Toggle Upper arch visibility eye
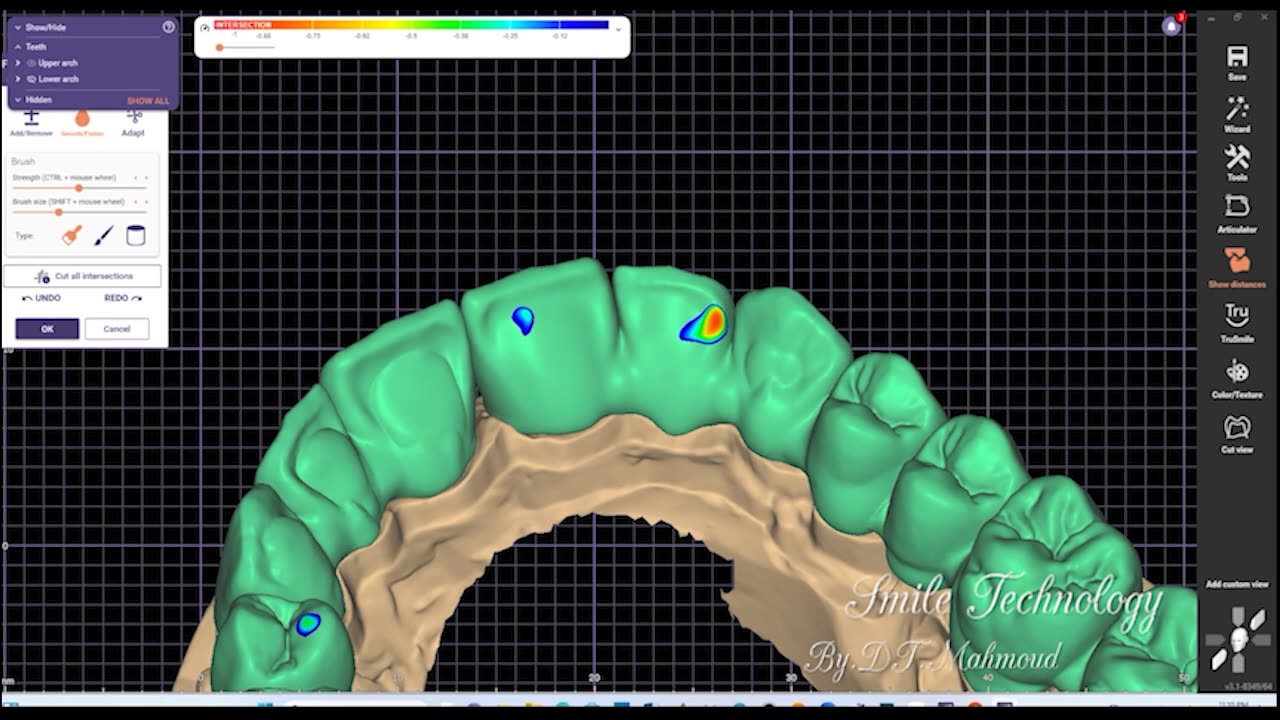 pyautogui.click(x=32, y=63)
